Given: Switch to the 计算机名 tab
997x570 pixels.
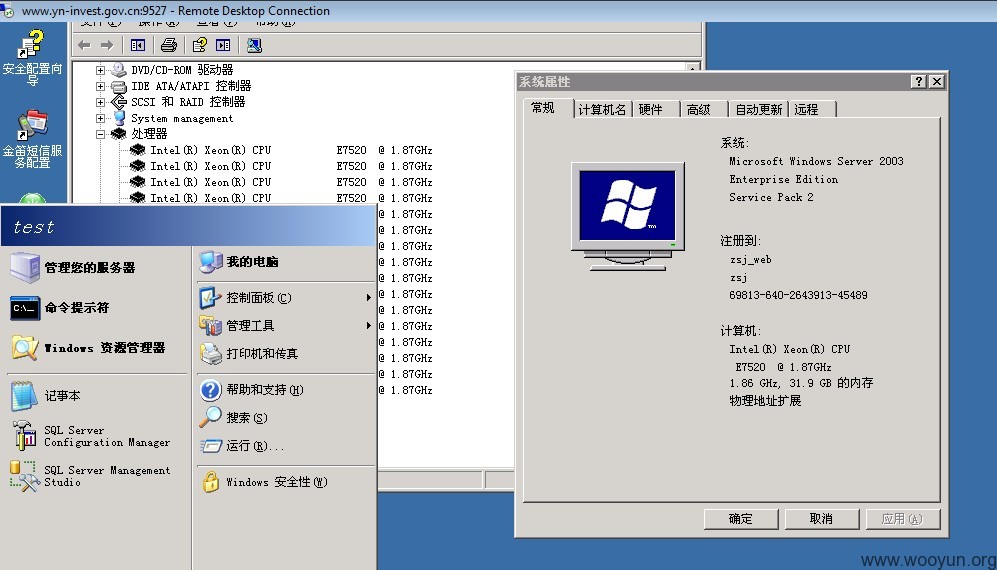Looking at the screenshot, I should [602, 109].
